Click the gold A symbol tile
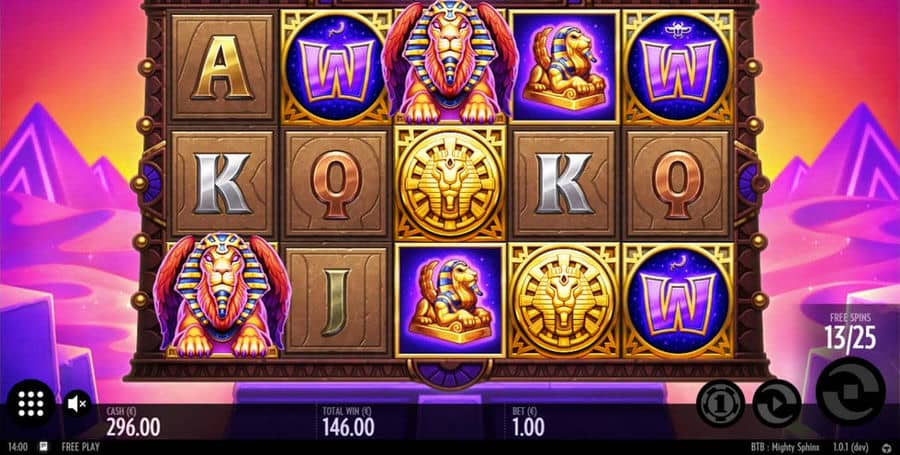 (x=222, y=67)
